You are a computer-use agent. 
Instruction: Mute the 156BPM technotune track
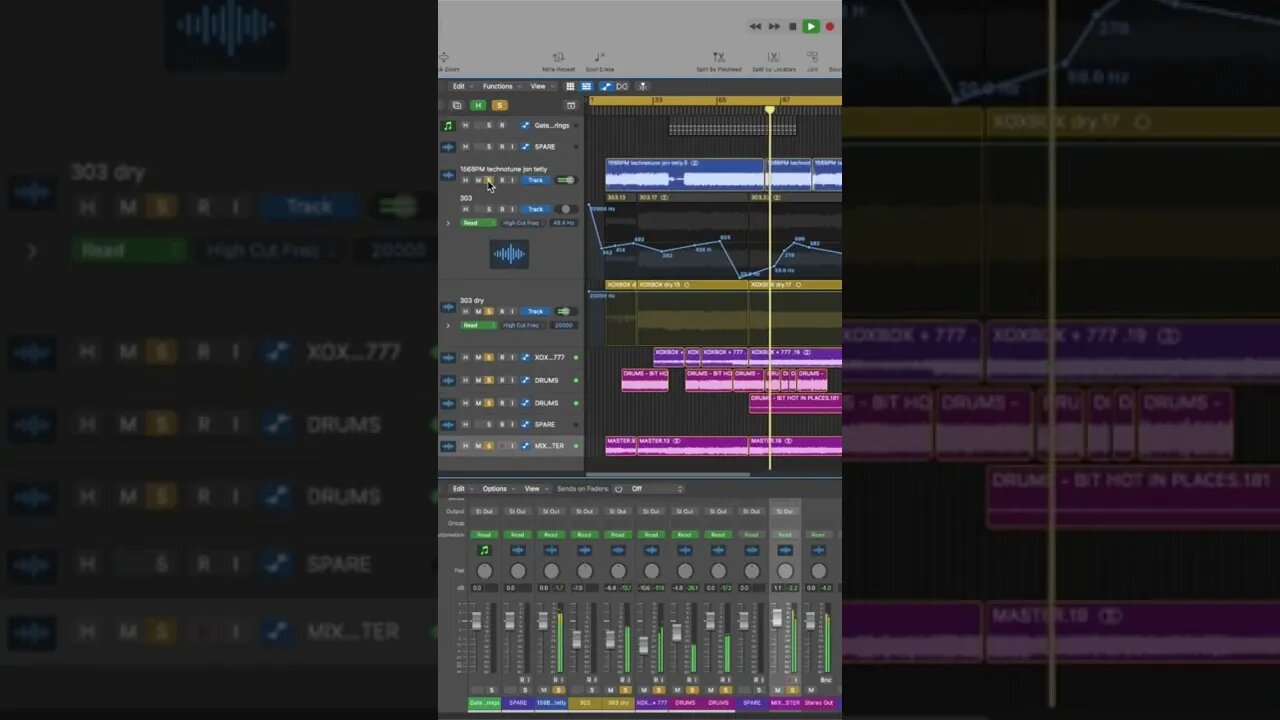click(x=478, y=180)
